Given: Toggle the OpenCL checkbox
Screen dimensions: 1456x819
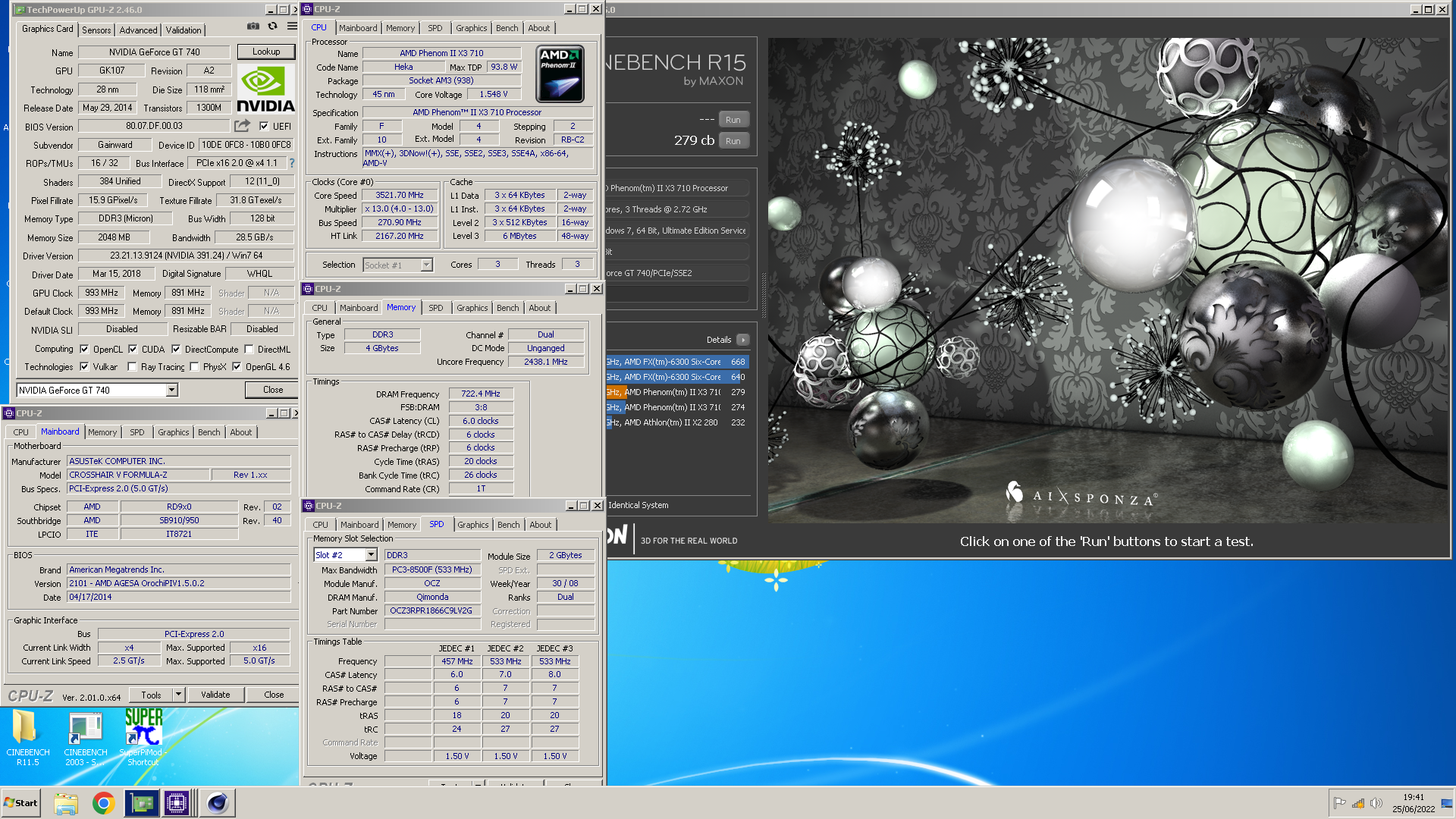Looking at the screenshot, I should pyautogui.click(x=84, y=350).
